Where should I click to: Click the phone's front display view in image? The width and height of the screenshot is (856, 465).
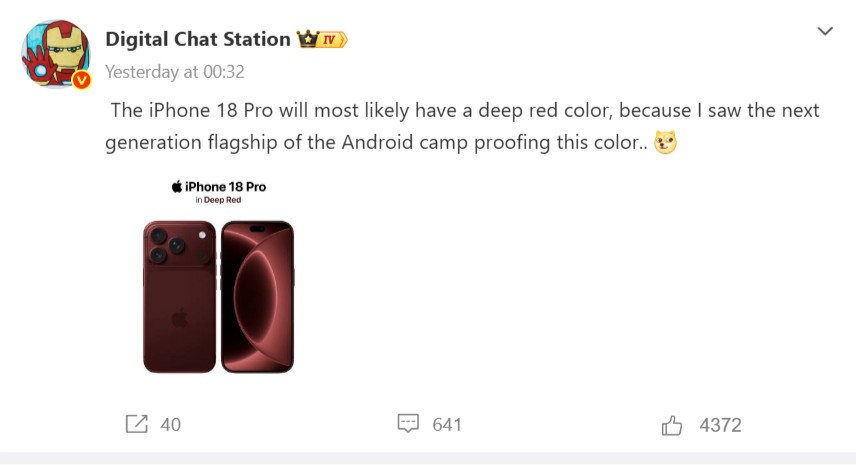(257, 296)
